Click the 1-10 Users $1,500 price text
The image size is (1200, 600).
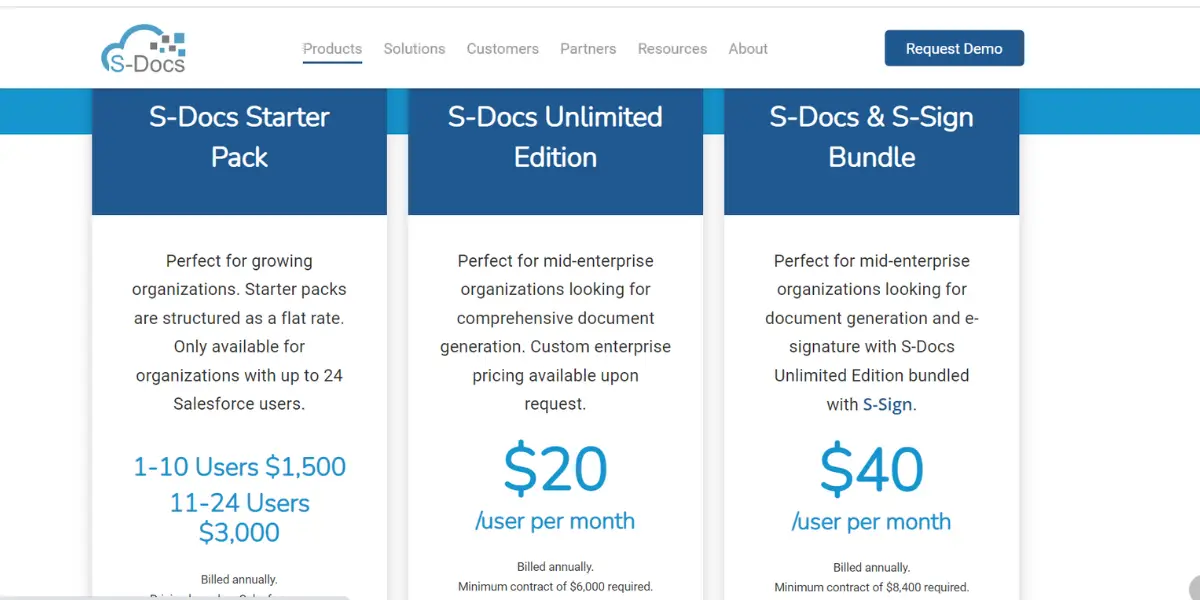[x=239, y=467]
